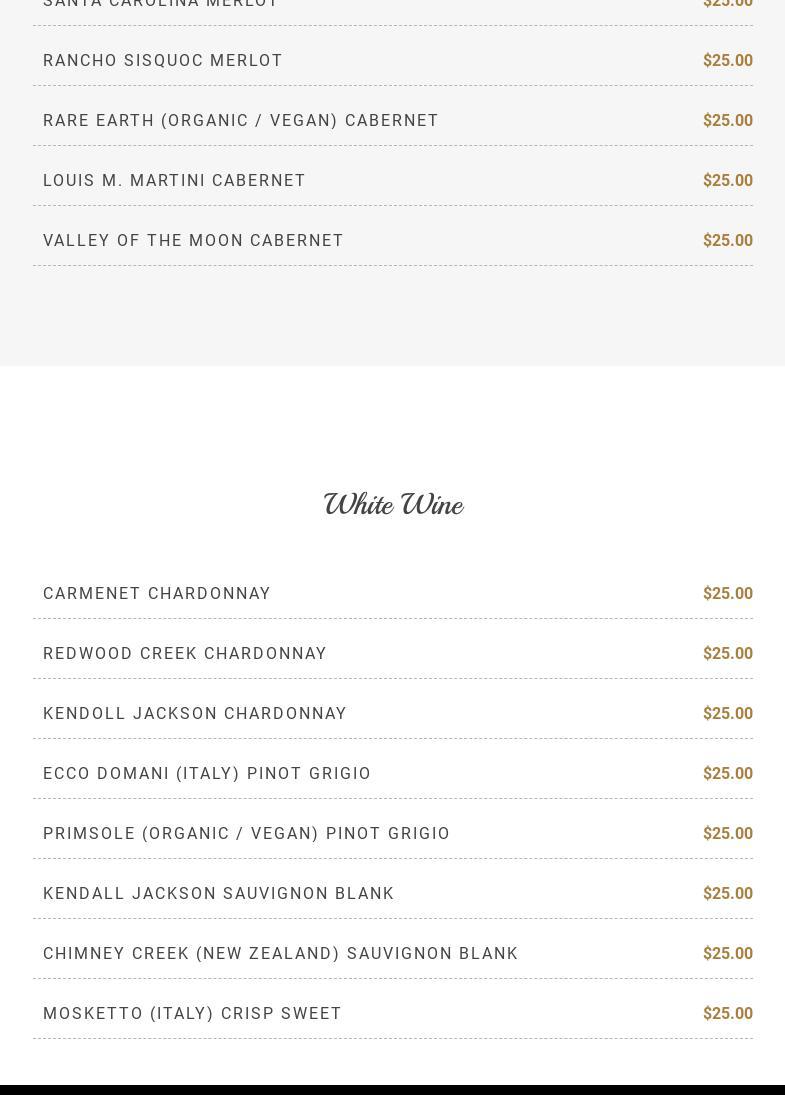Select Valley of the Moon Cabernet
Screen dimensions: 785x1095
click(193, 241)
